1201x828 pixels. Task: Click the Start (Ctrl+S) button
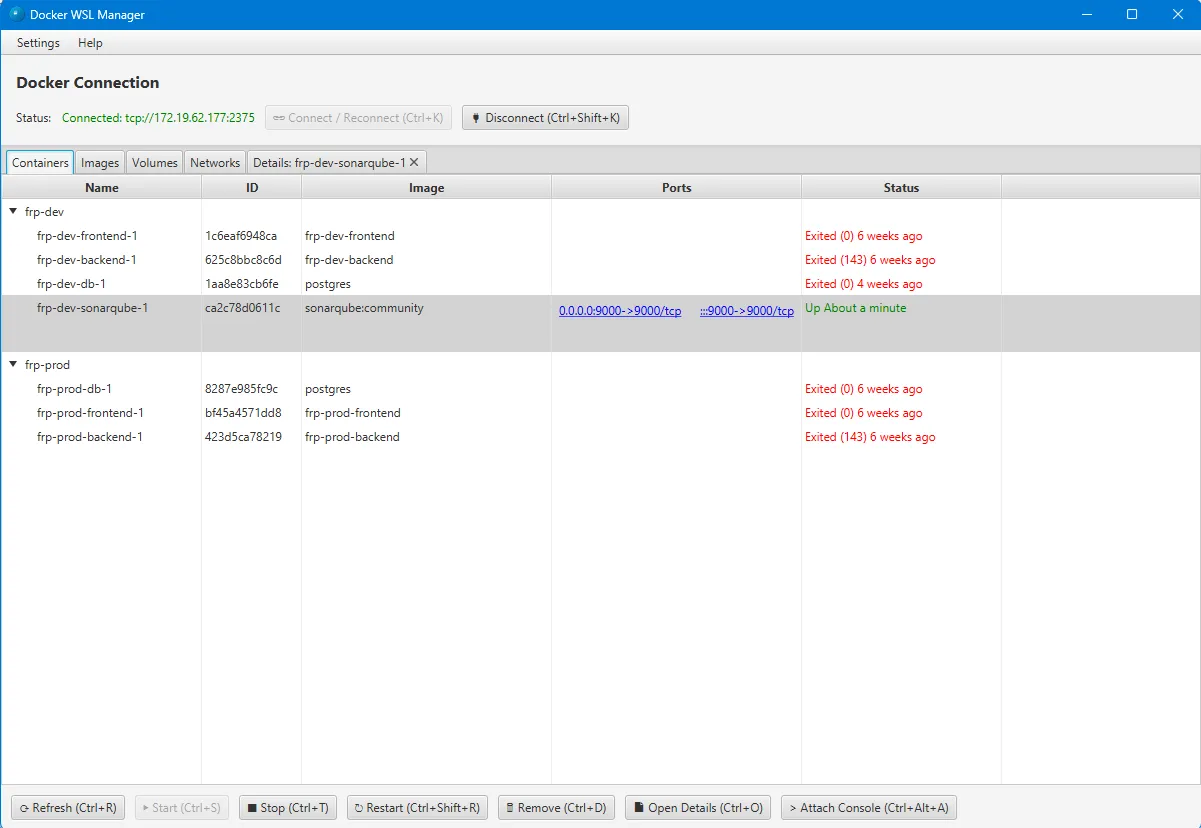coord(182,808)
